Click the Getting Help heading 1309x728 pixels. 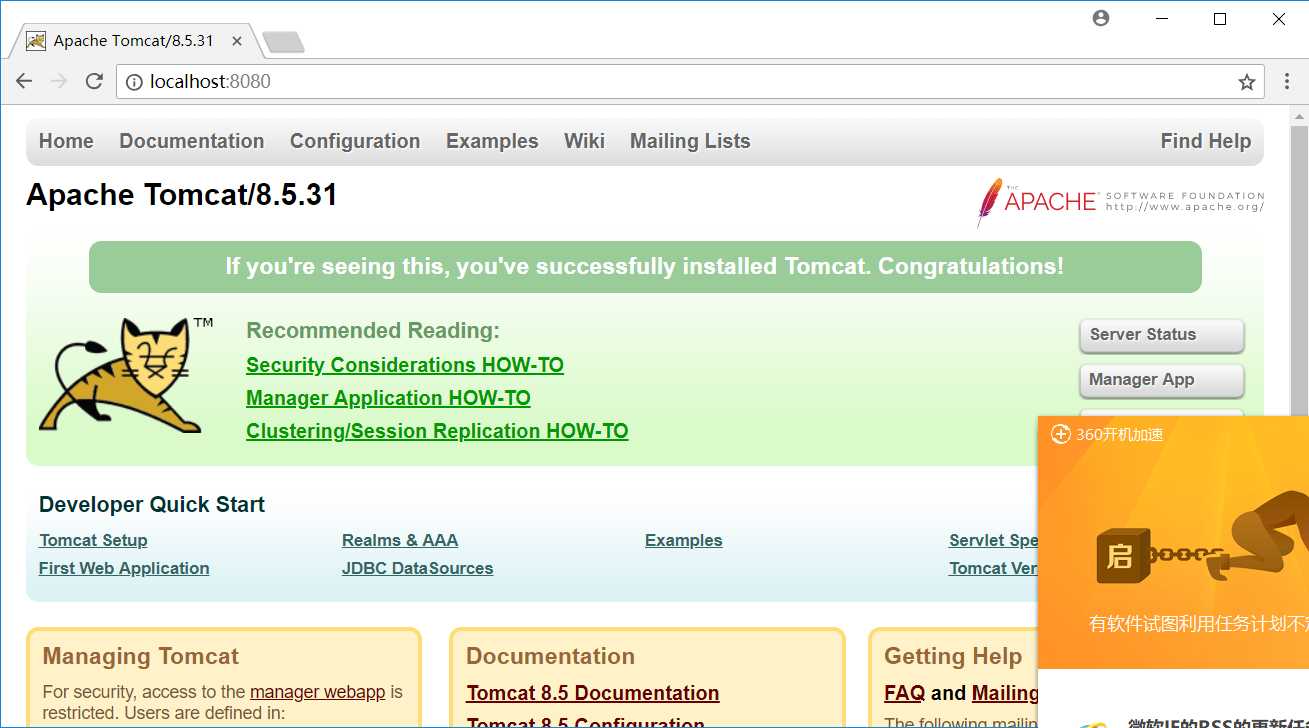coord(953,657)
